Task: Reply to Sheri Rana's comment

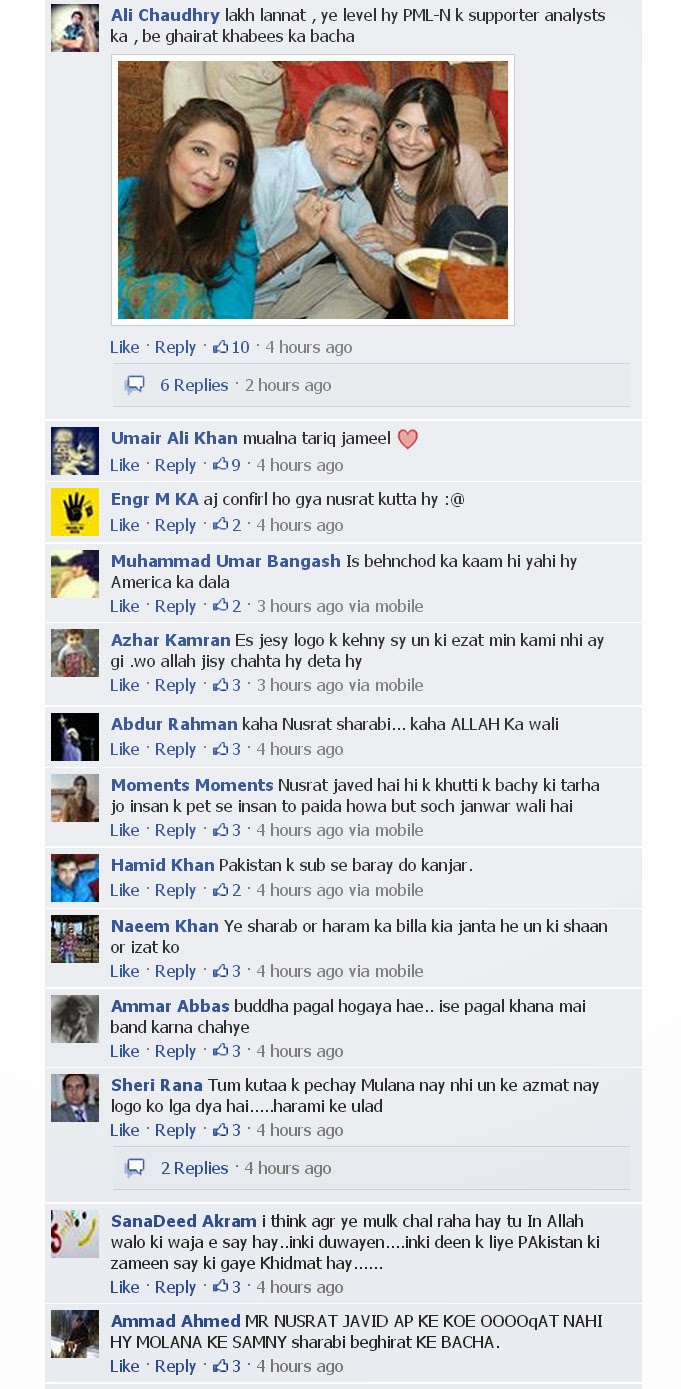Action: (175, 1130)
